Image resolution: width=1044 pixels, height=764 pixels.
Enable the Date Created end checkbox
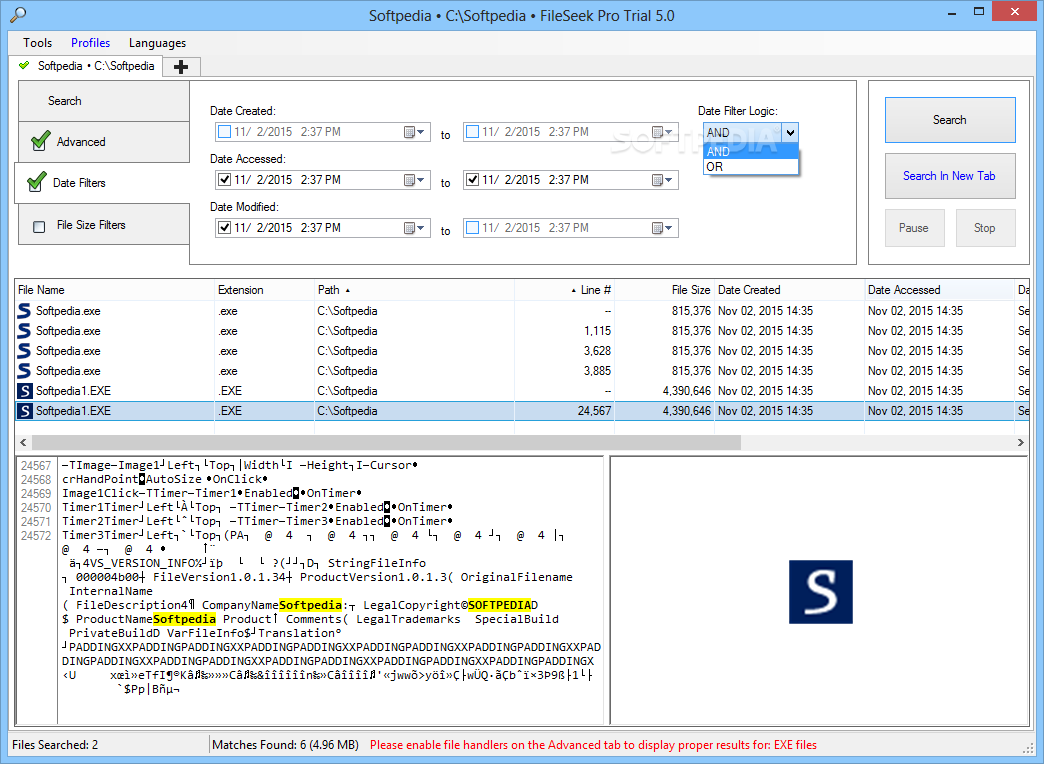[472, 132]
